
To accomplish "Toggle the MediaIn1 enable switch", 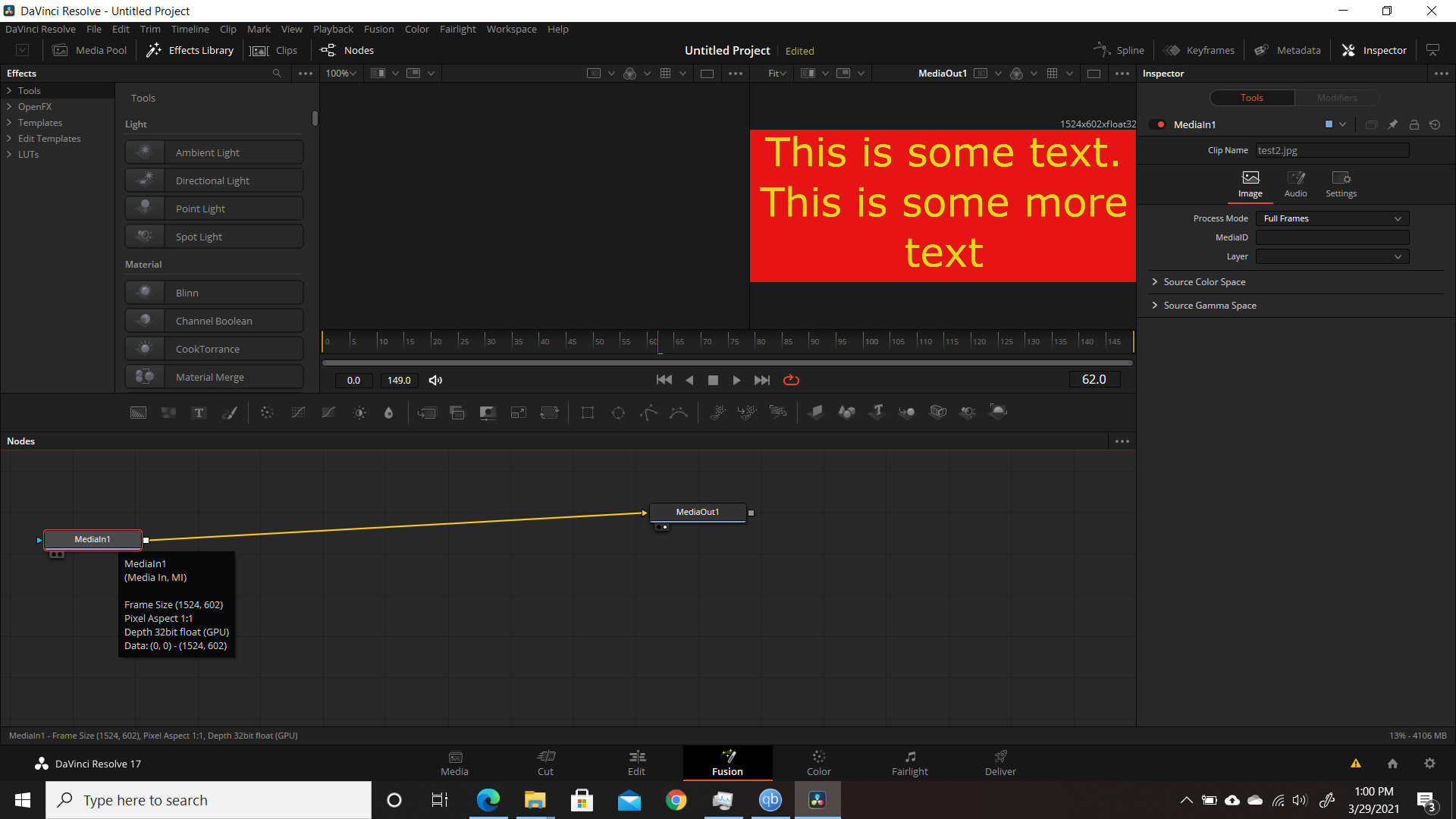I will point(1157,124).
